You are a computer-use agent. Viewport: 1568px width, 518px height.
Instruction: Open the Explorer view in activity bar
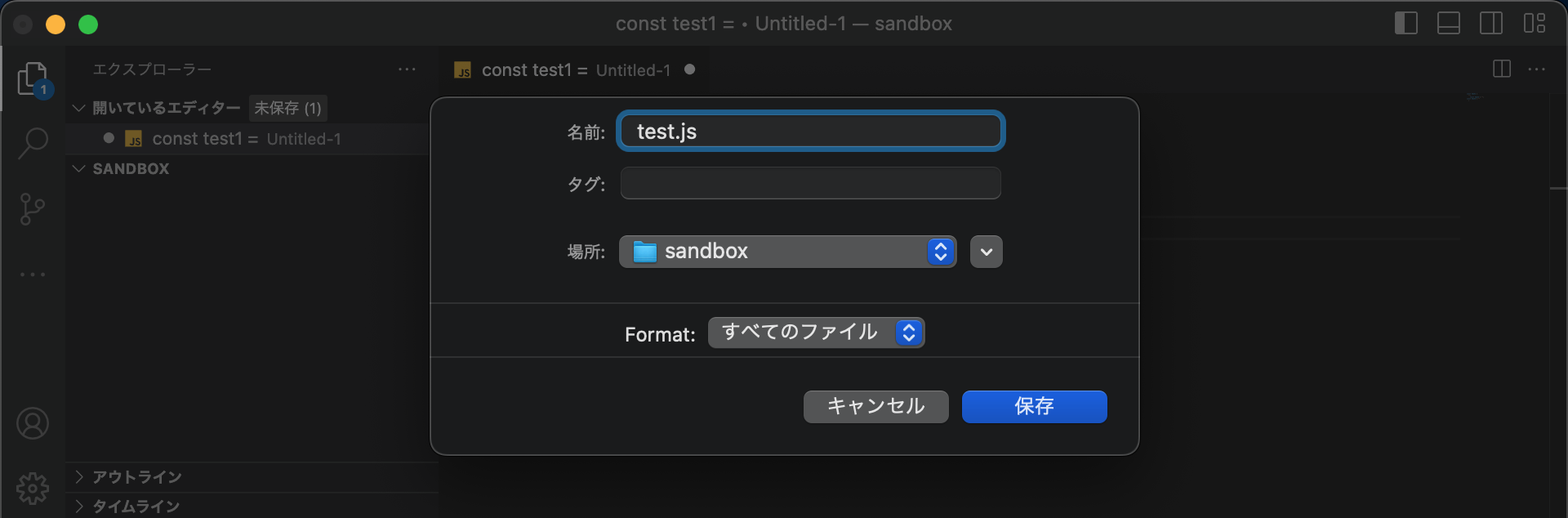click(x=33, y=79)
